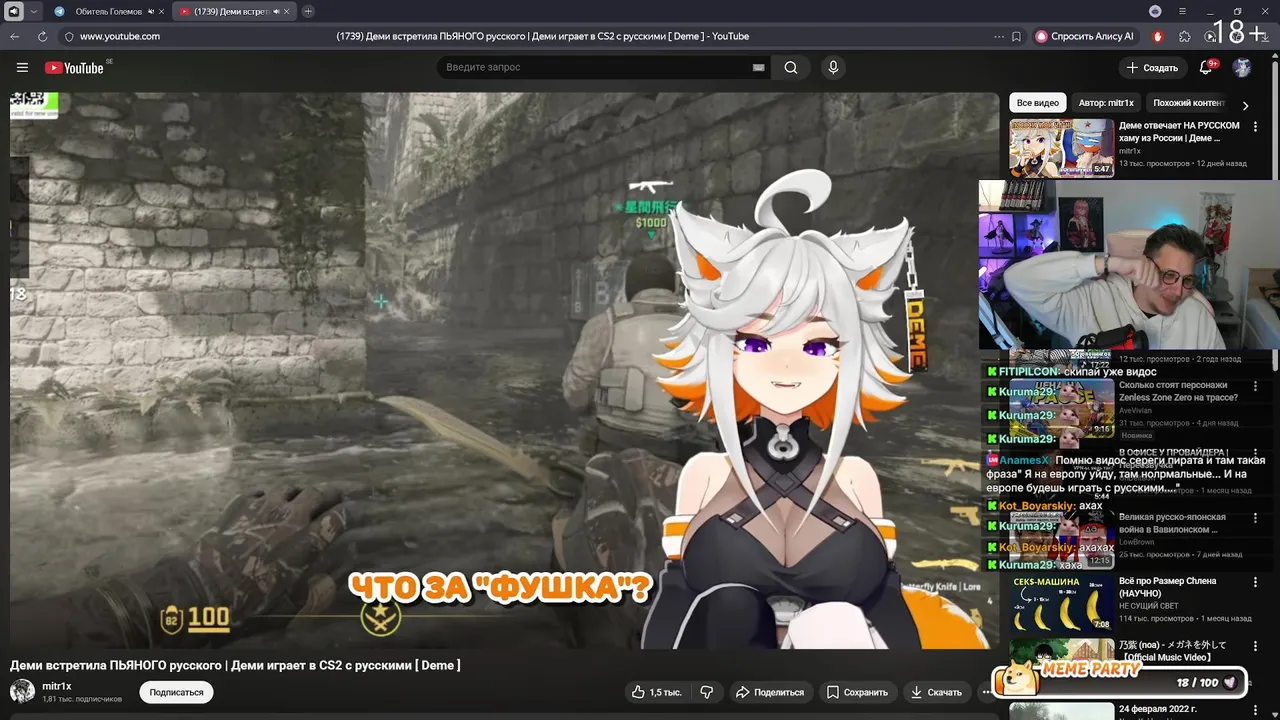Image resolution: width=1280 pixels, height=720 pixels.
Task: Subscribe with the Подписаться button
Action: tap(176, 692)
